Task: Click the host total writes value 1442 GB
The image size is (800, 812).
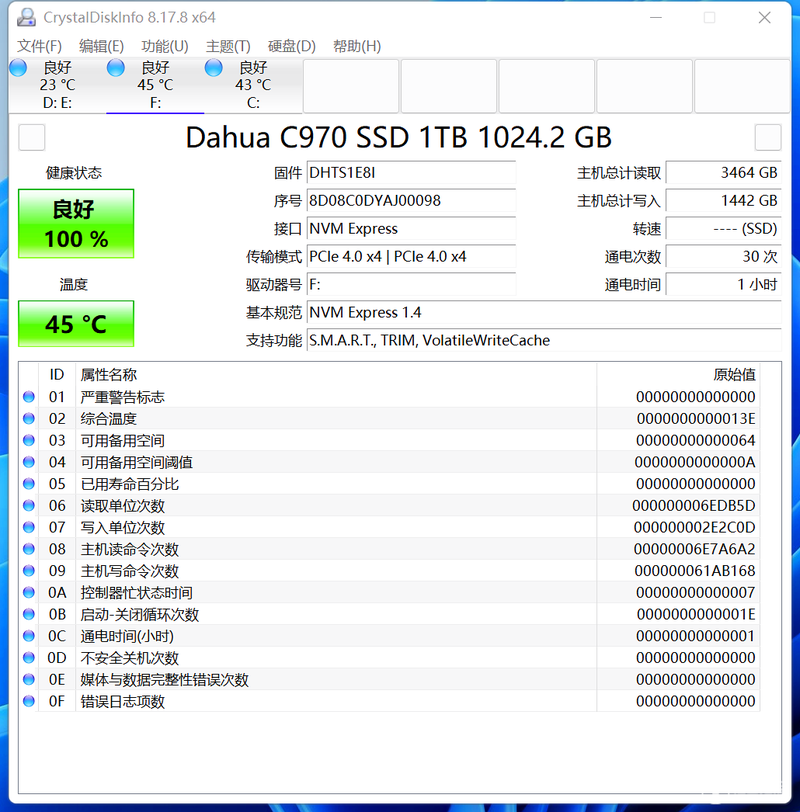Action: click(723, 201)
